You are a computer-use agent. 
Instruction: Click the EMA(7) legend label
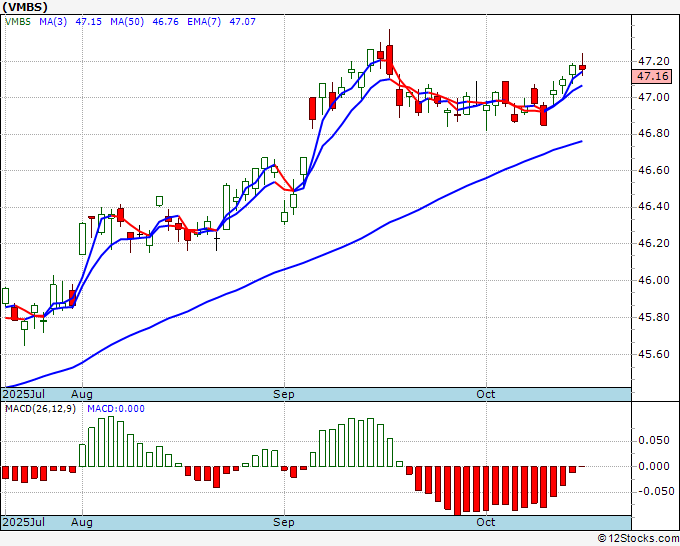click(204, 22)
